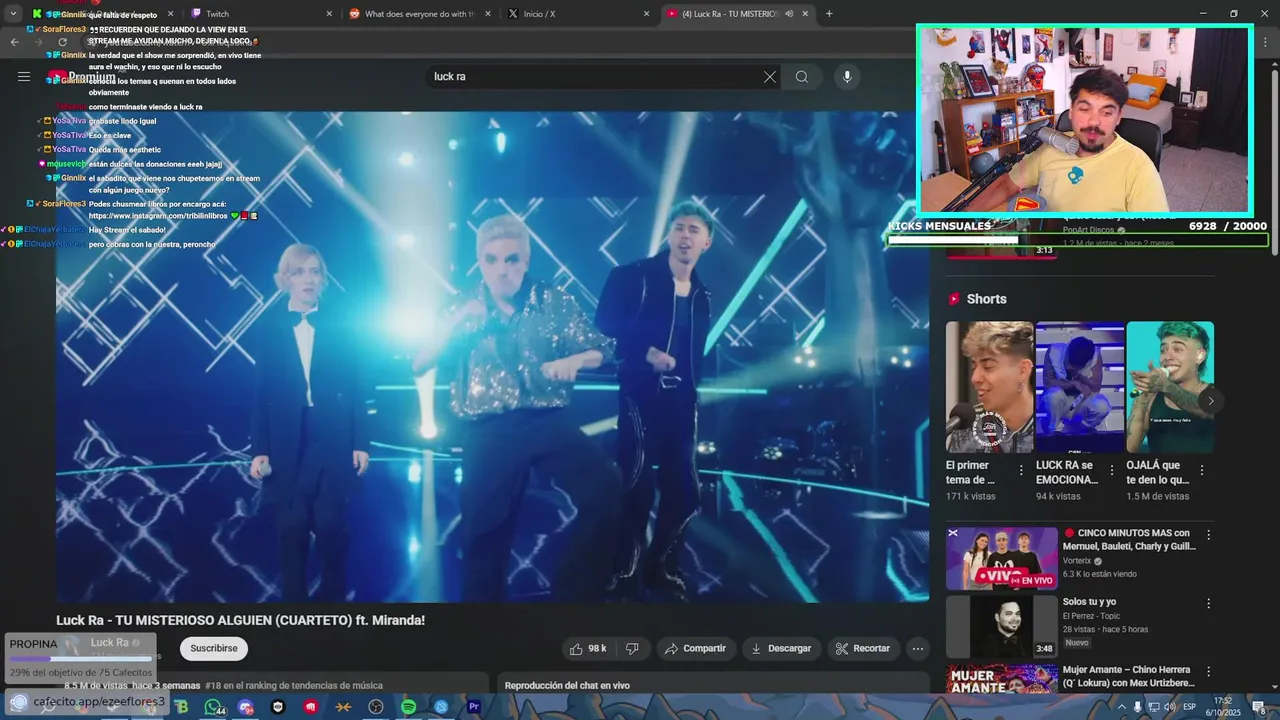The image size is (1280, 720).
Task: Open notification center in system tray
Action: pos(1260,708)
